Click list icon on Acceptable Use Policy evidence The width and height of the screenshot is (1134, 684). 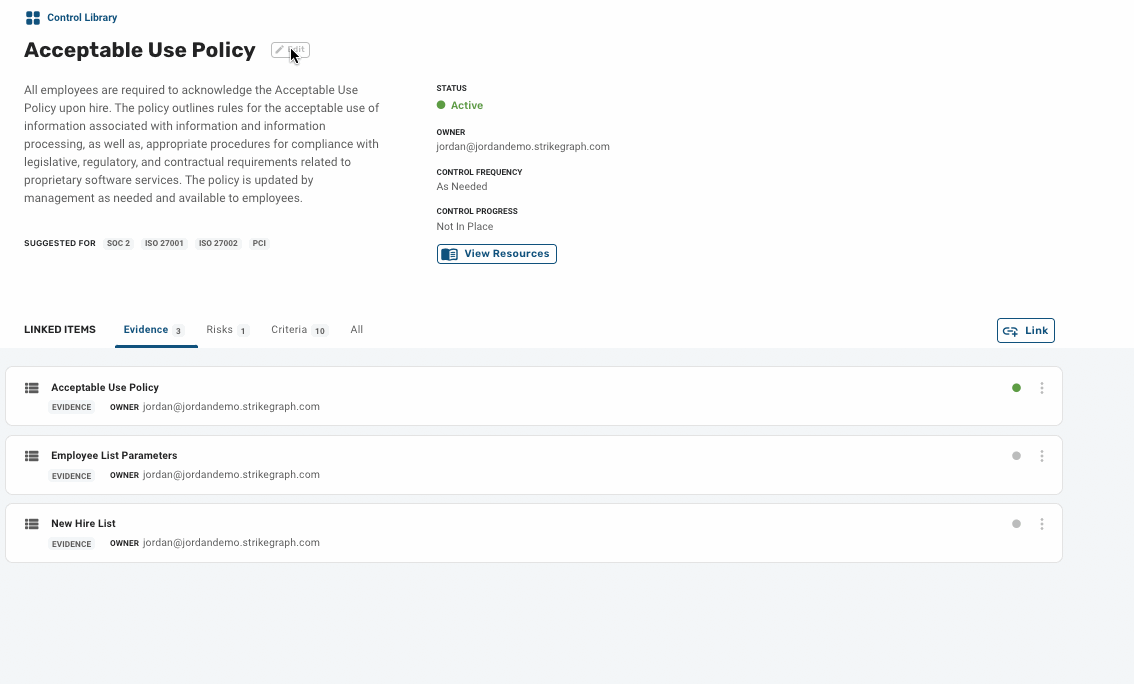pyautogui.click(x=32, y=388)
